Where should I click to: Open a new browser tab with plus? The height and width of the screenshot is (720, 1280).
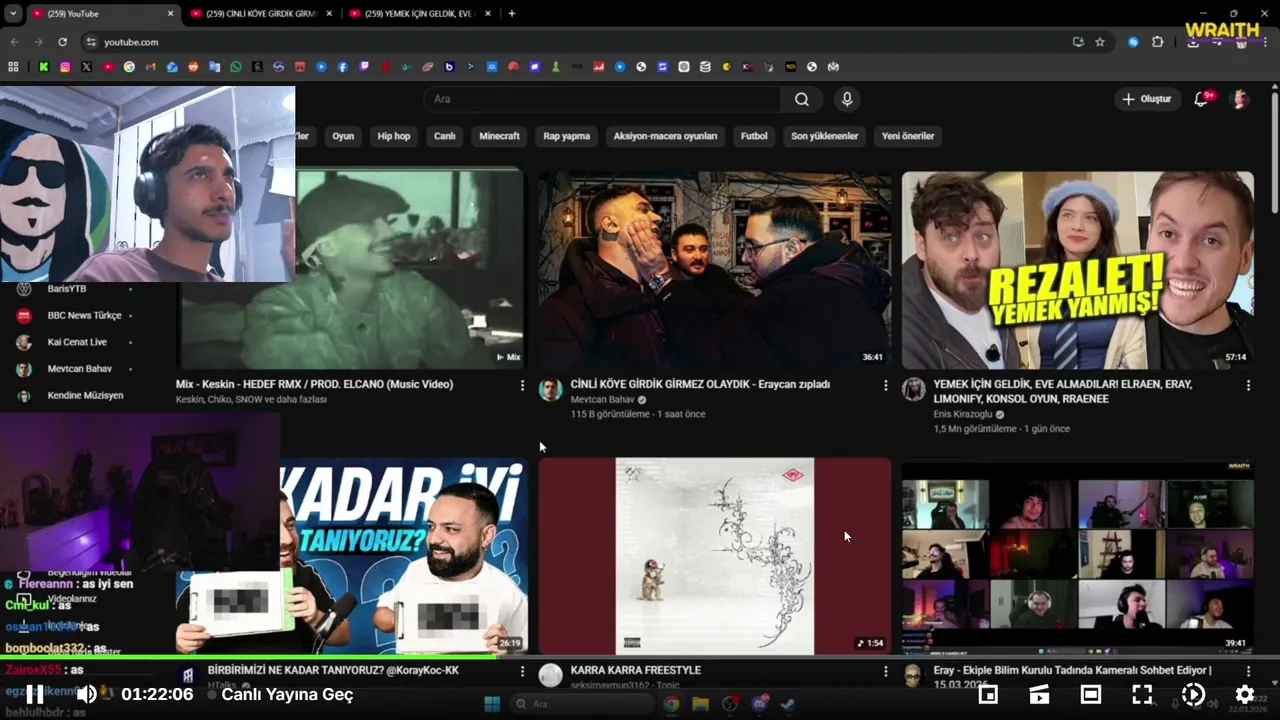[x=512, y=13]
